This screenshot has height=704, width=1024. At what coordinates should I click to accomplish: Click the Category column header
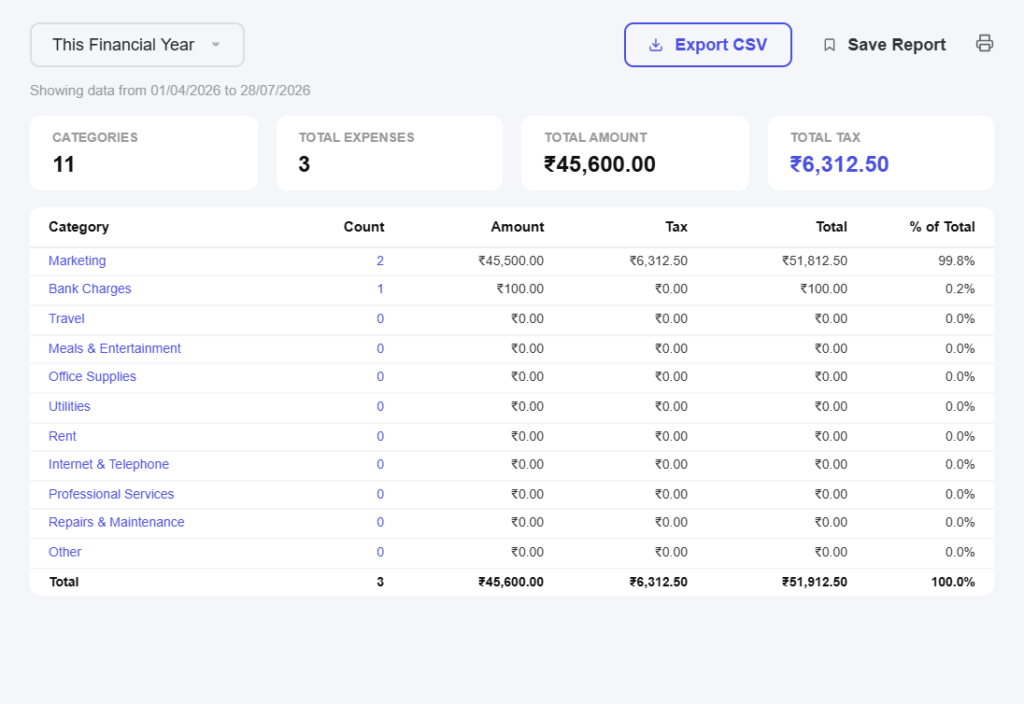(x=78, y=227)
